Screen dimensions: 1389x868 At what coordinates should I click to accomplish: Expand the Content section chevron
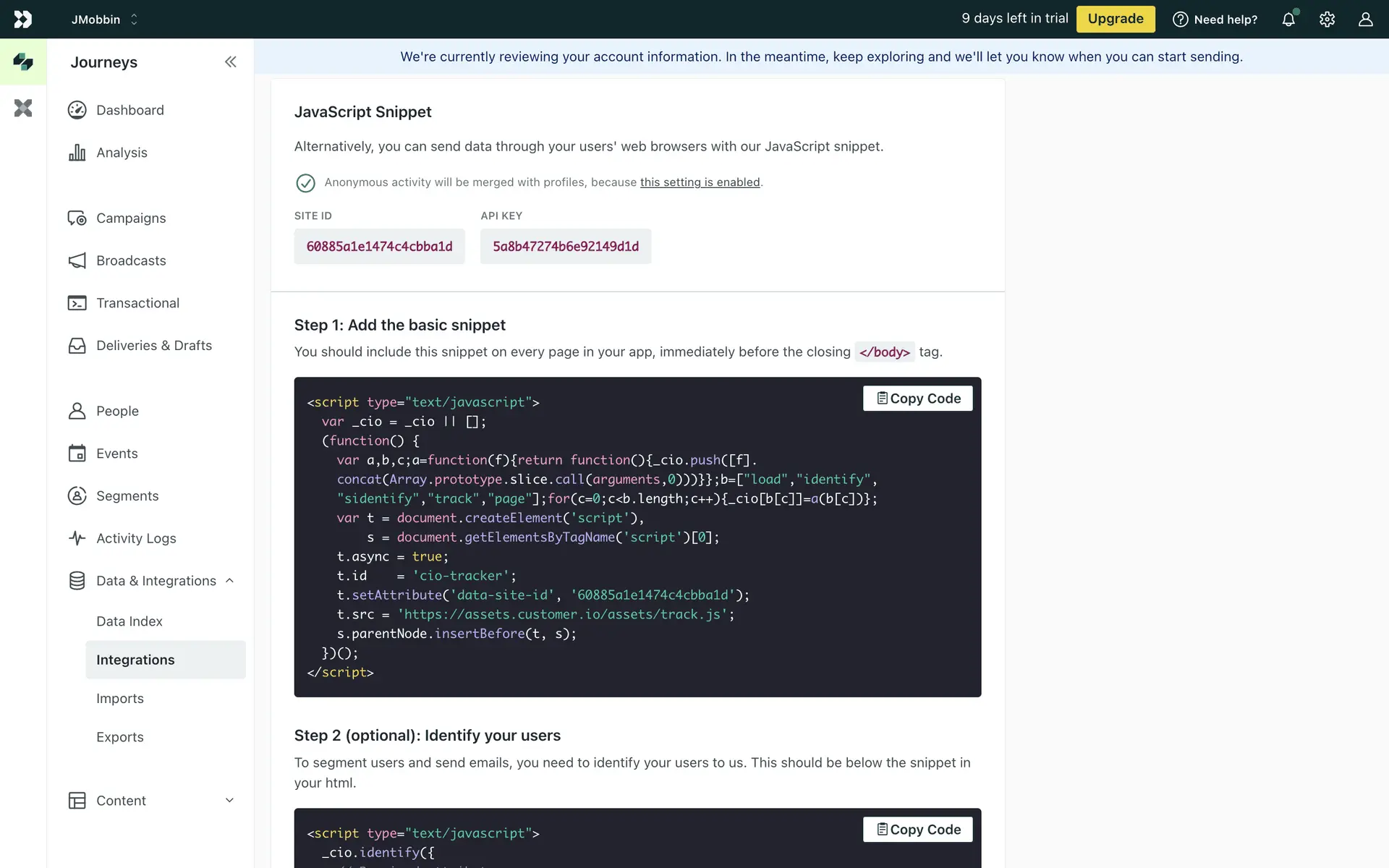pos(229,800)
